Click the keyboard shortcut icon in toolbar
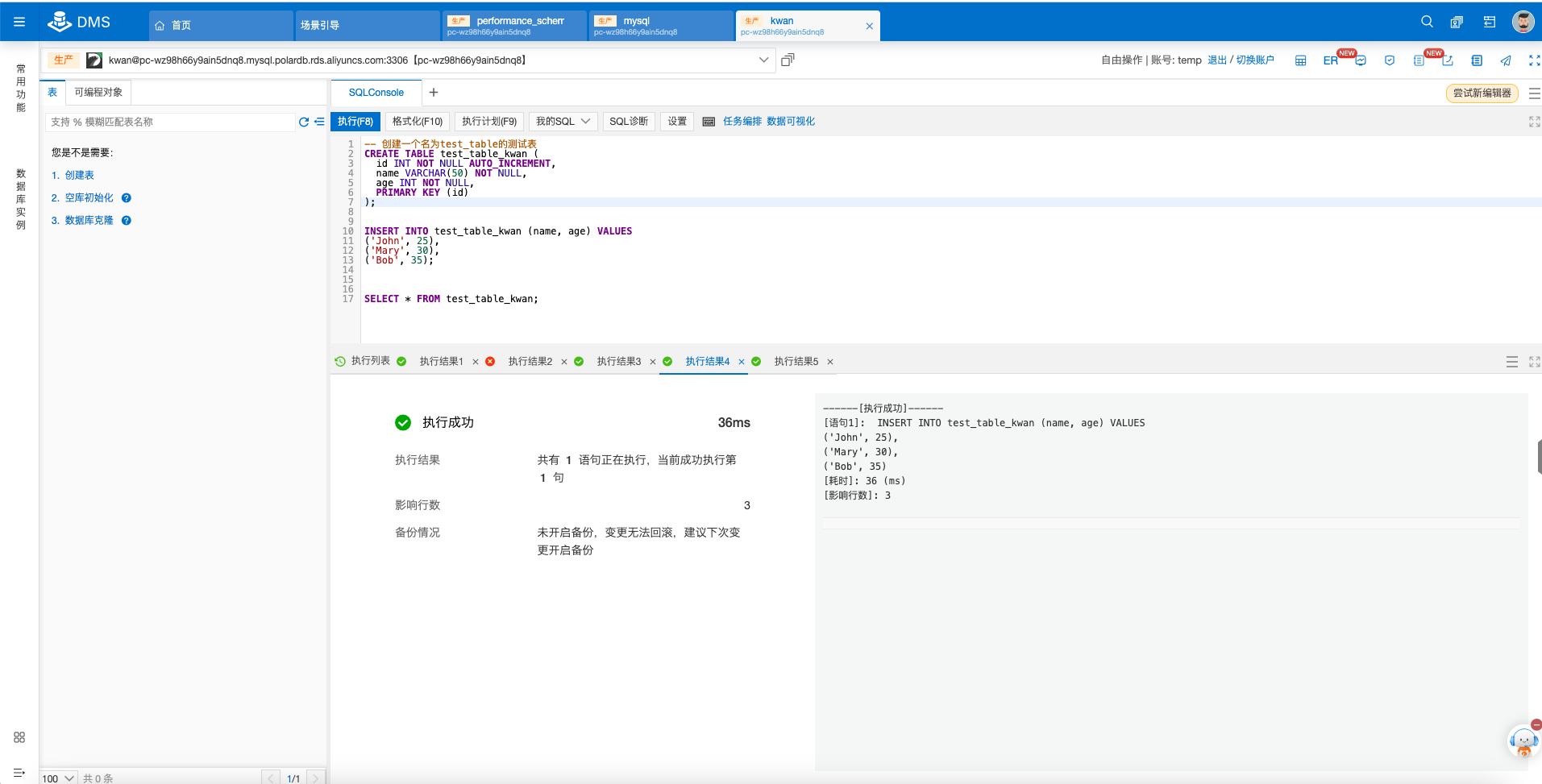Viewport: 1542px width, 784px height. [x=709, y=122]
